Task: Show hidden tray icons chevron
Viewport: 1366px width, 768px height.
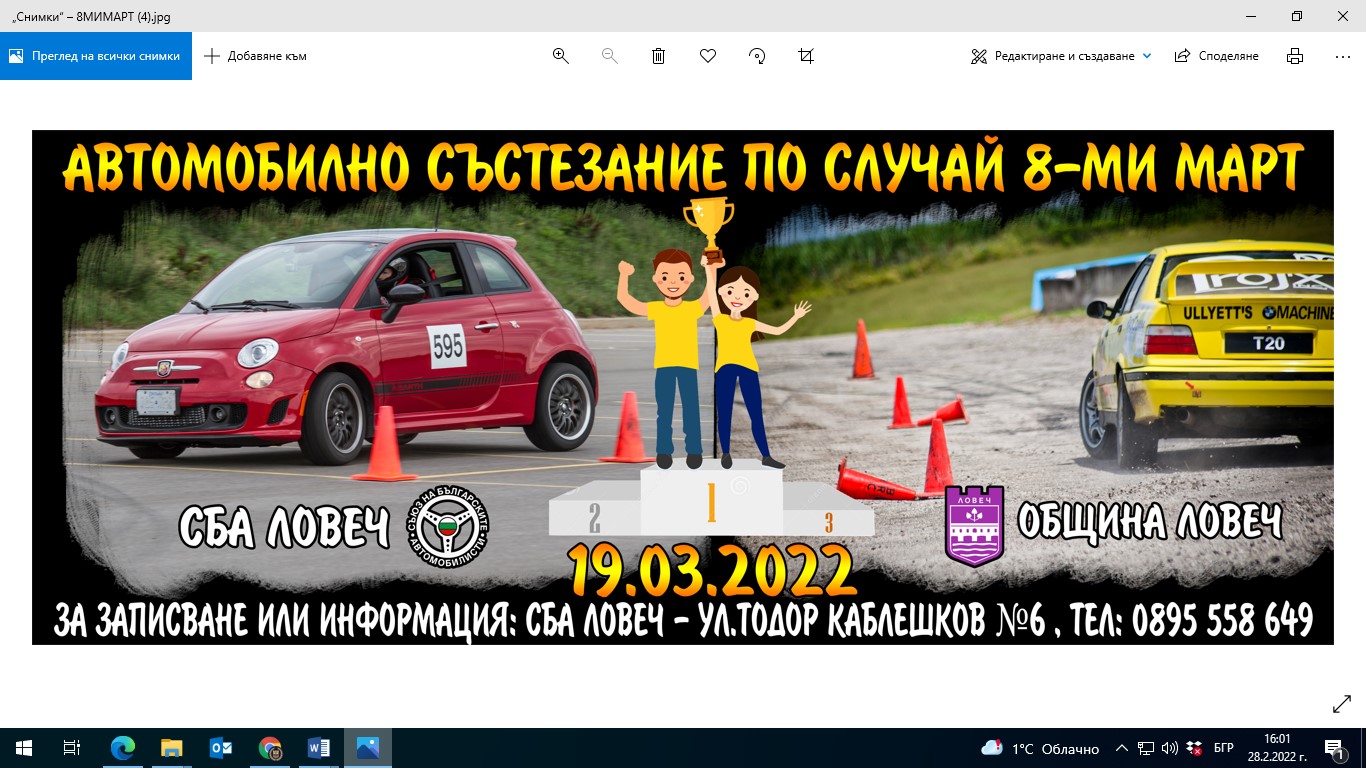Action: (1121, 748)
